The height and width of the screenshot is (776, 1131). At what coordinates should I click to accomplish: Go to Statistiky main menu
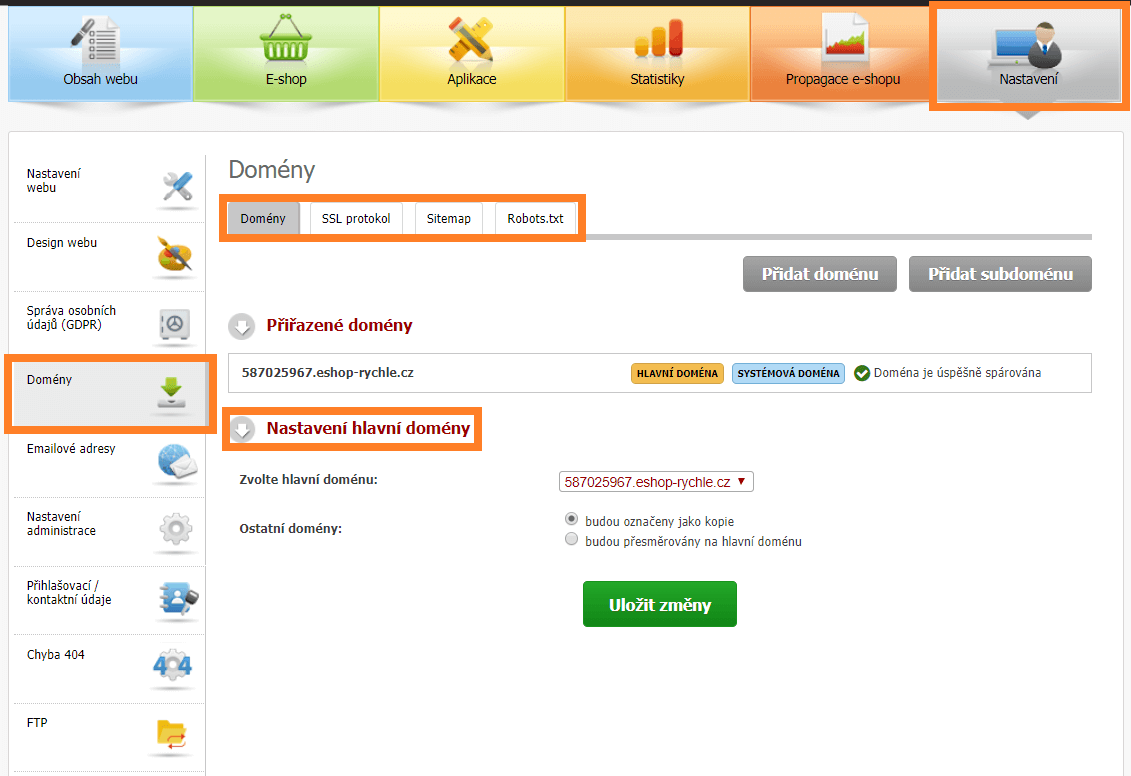657,54
